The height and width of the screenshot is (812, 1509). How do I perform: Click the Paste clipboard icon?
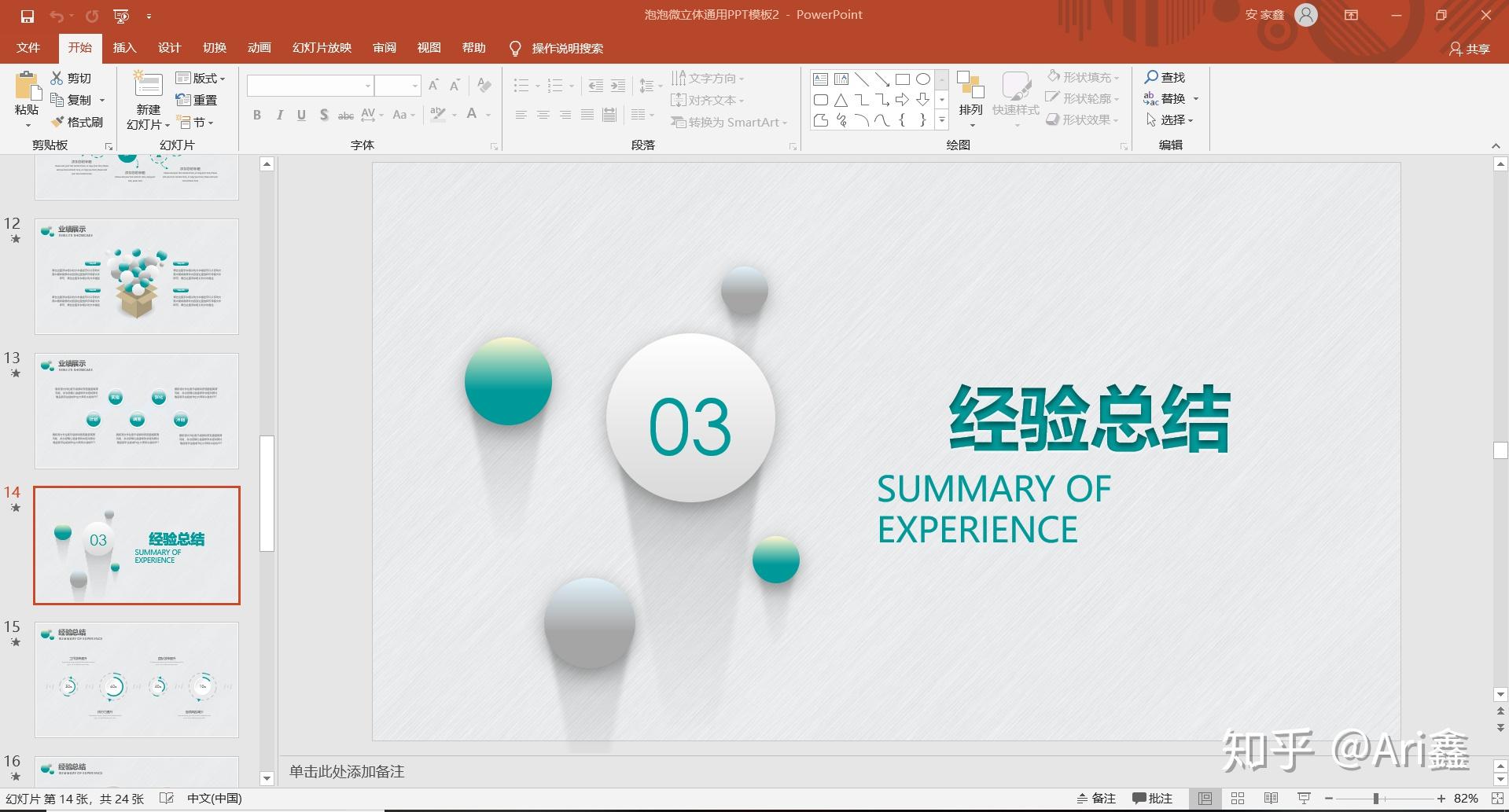[x=27, y=86]
